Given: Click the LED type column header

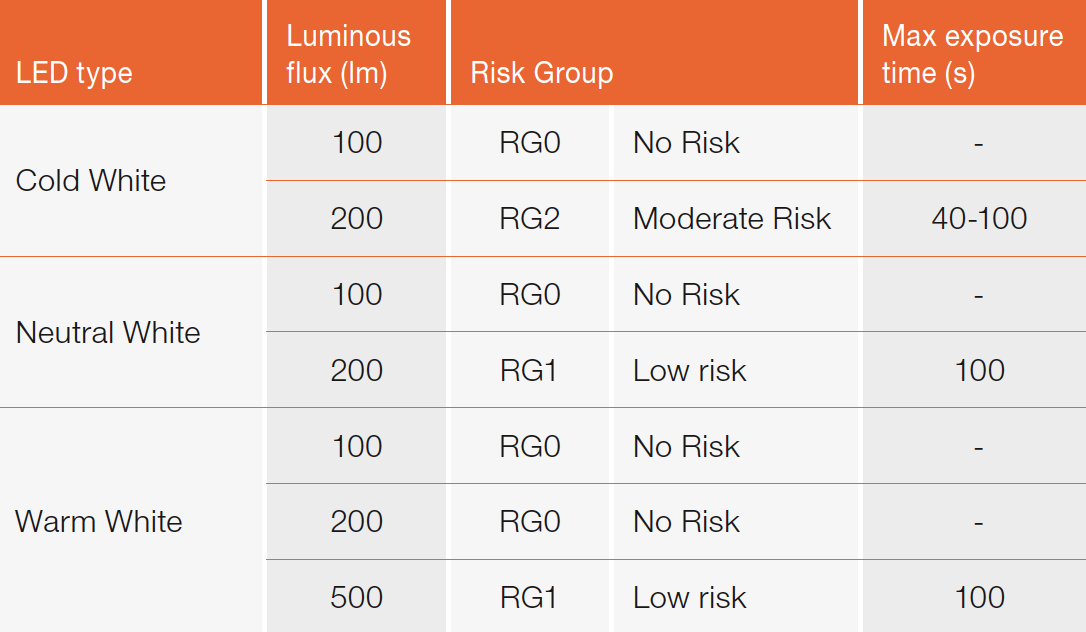Looking at the screenshot, I should click(75, 73).
